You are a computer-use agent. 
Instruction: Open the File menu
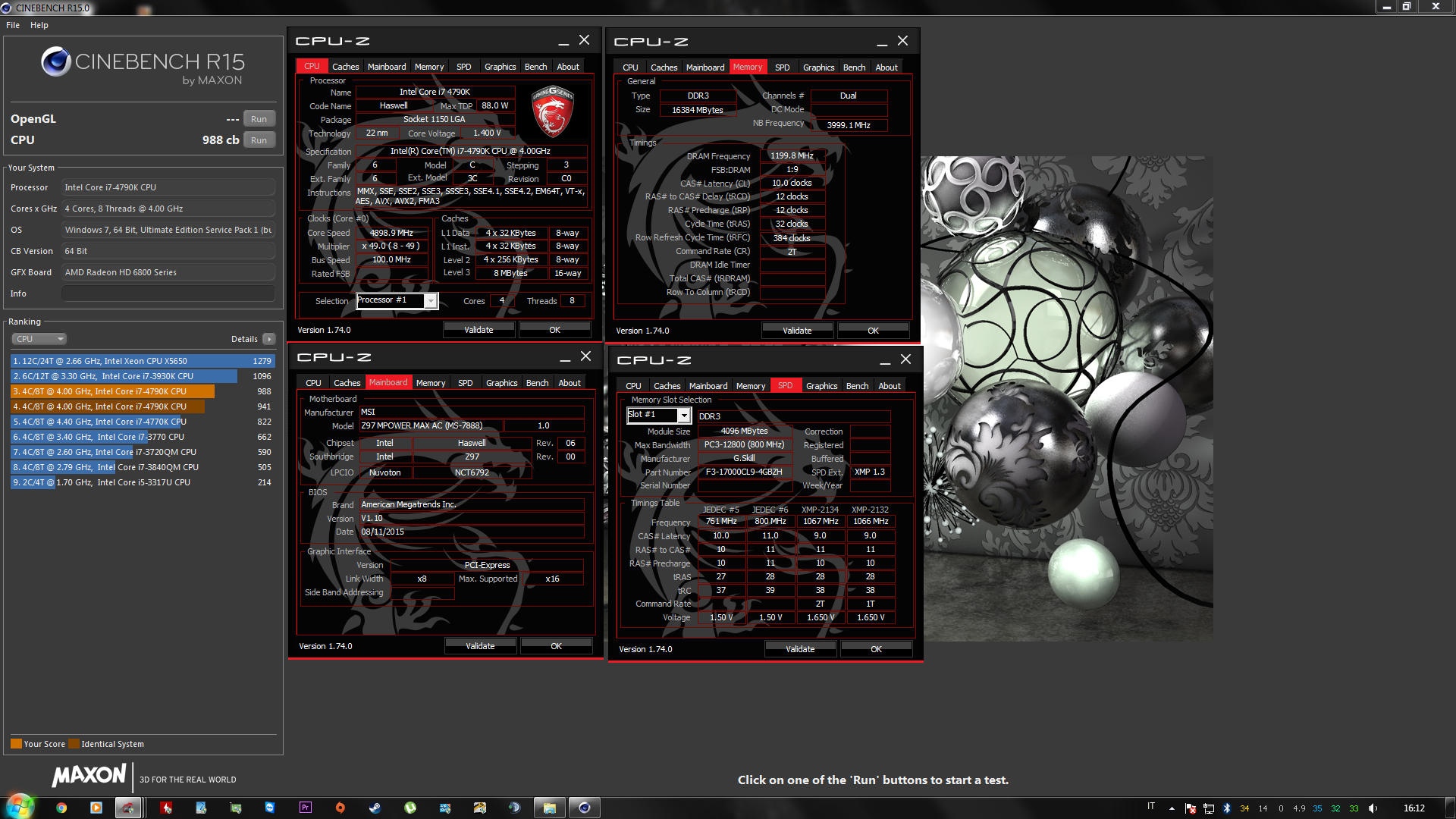coord(13,25)
